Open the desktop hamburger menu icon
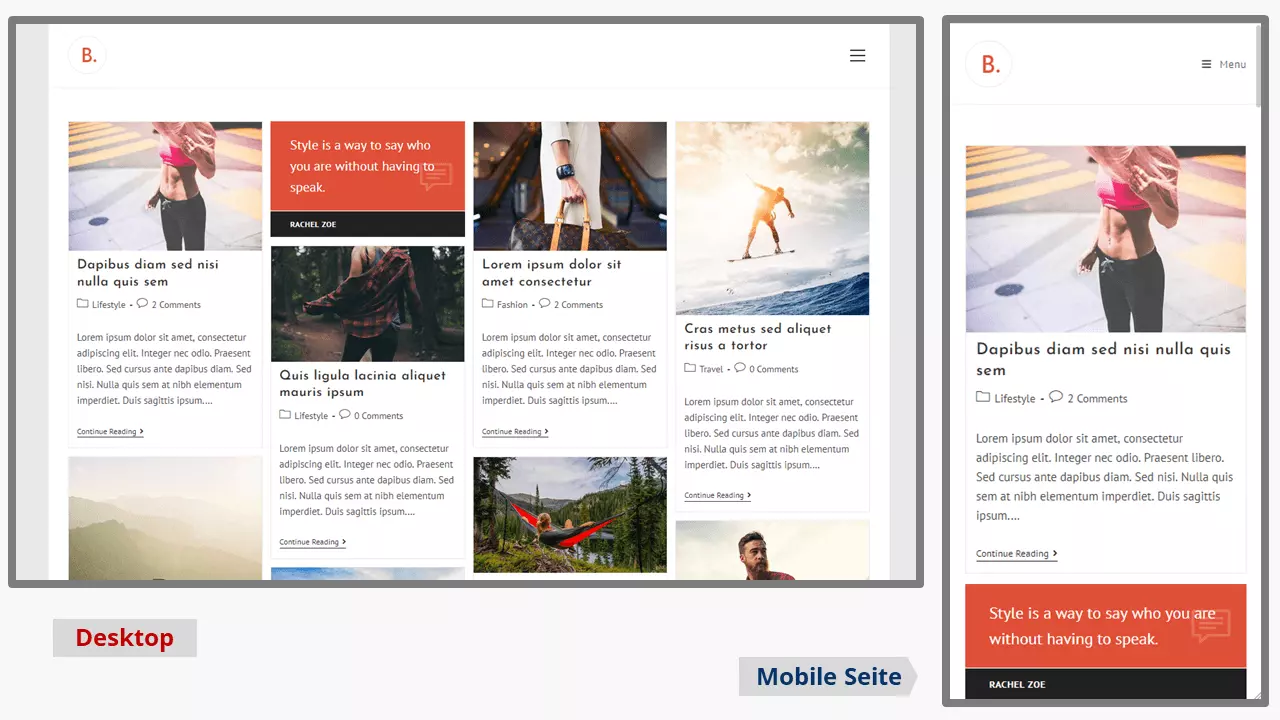The image size is (1280, 720). click(857, 56)
